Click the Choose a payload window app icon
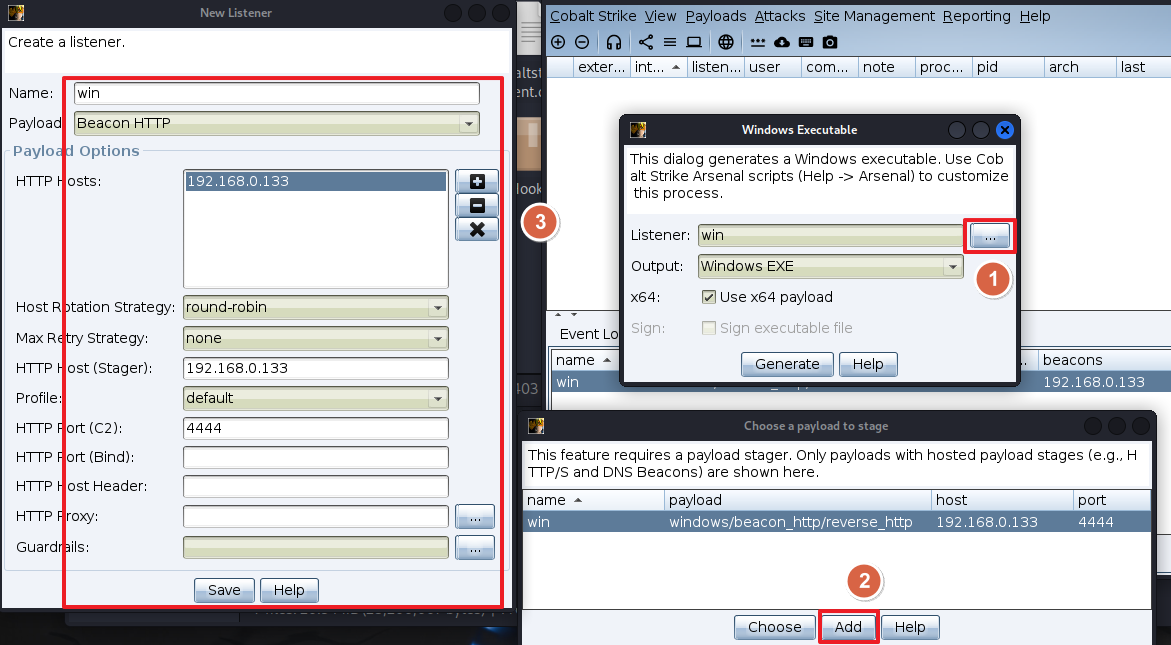 [536, 426]
